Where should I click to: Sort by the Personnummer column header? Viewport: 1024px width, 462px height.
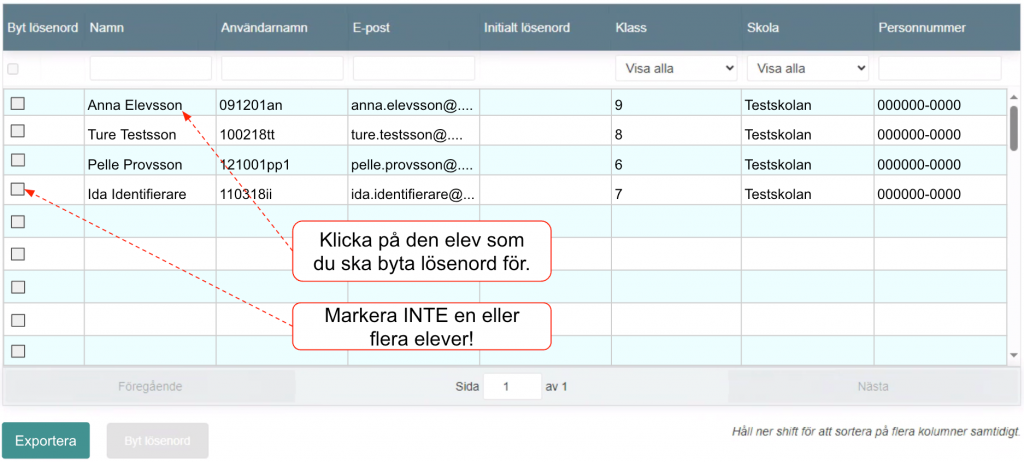pos(922,28)
